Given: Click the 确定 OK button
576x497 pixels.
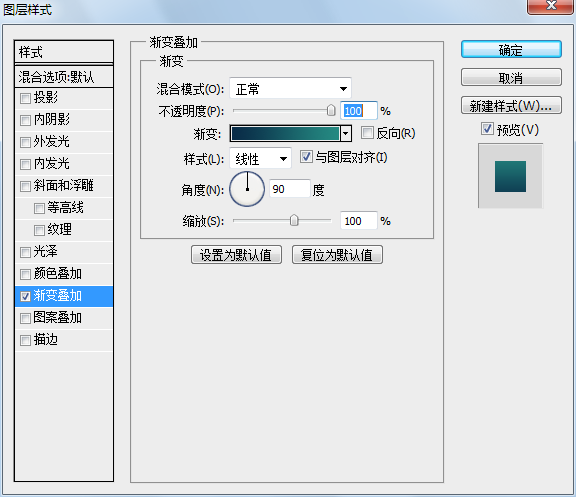Looking at the screenshot, I should (x=511, y=49).
